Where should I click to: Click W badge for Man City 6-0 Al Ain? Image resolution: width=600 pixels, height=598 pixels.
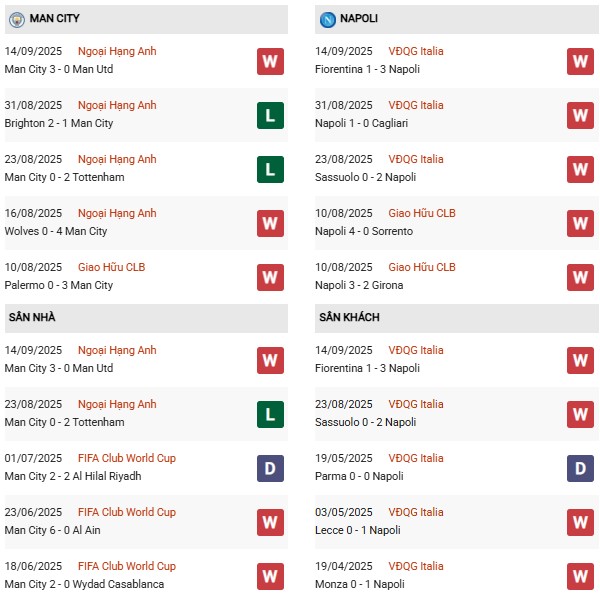coord(270,522)
